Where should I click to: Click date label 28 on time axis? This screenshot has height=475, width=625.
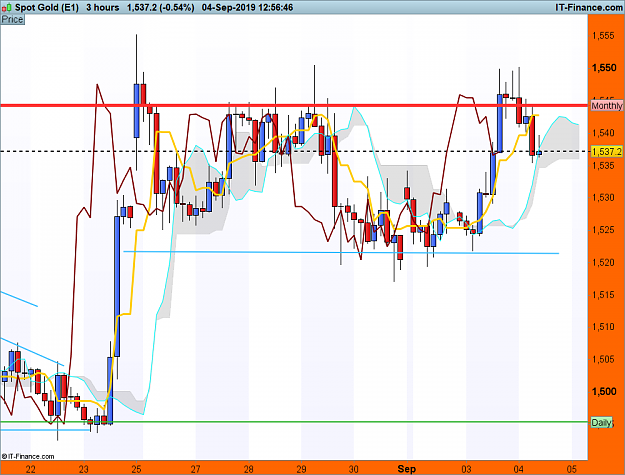(248, 469)
